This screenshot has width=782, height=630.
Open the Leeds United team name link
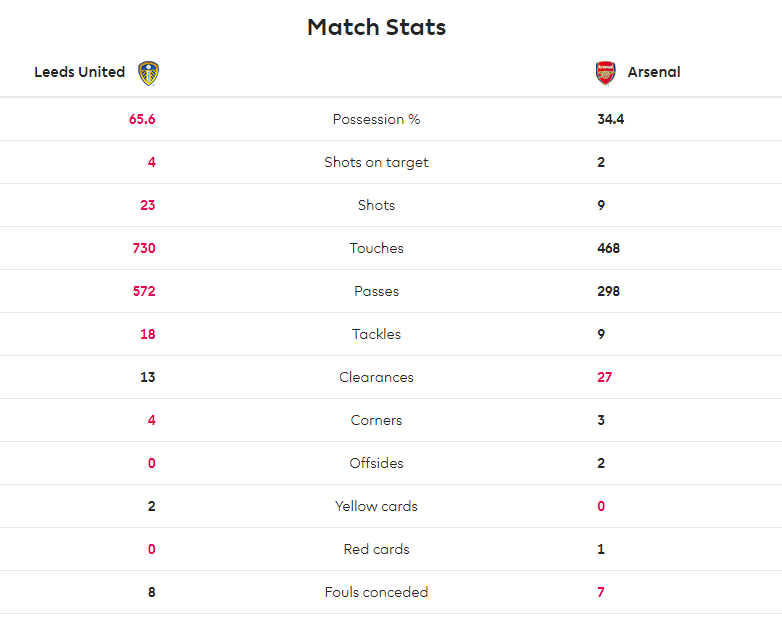click(x=79, y=72)
